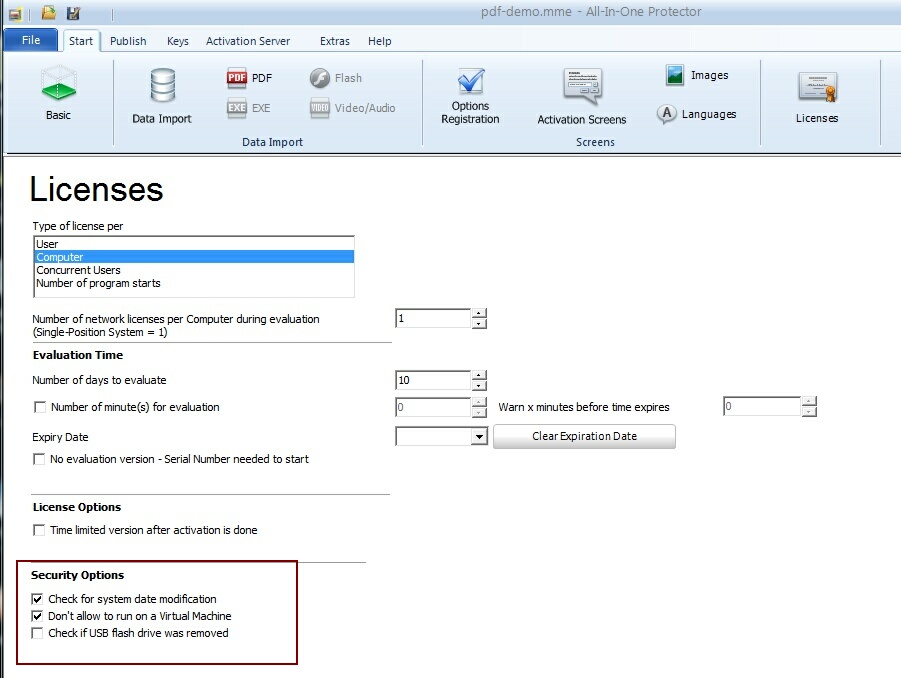The height and width of the screenshot is (678, 901).
Task: Click the Images icon in ribbon
Action: (x=676, y=76)
